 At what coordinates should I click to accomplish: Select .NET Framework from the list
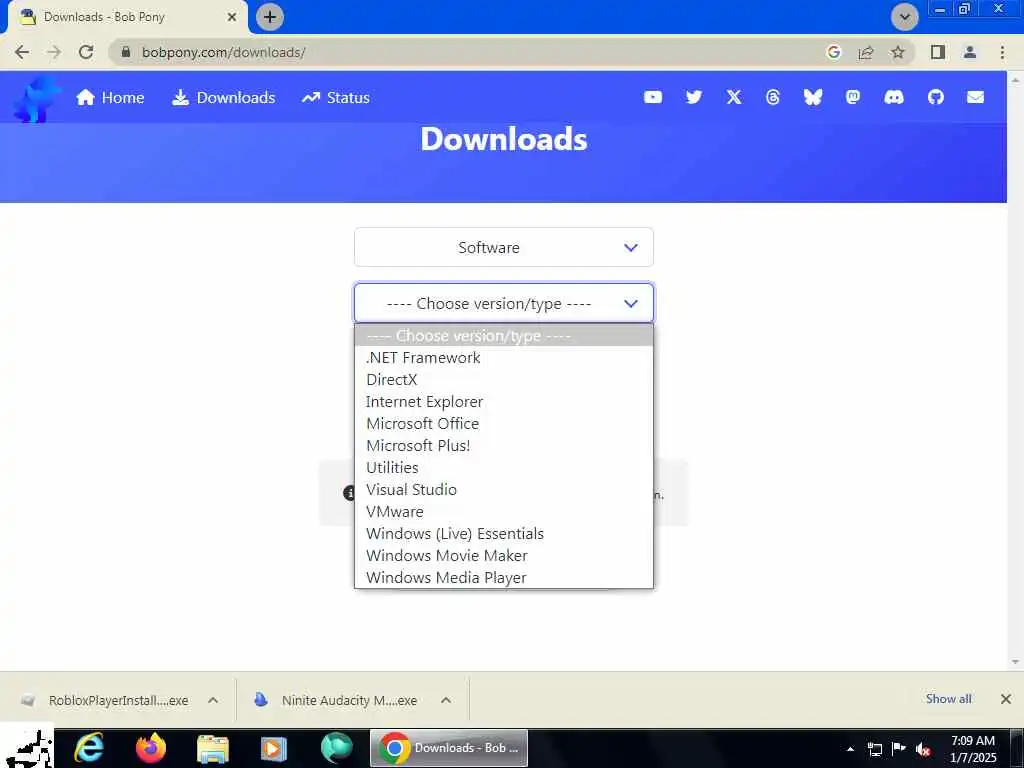tap(504, 358)
